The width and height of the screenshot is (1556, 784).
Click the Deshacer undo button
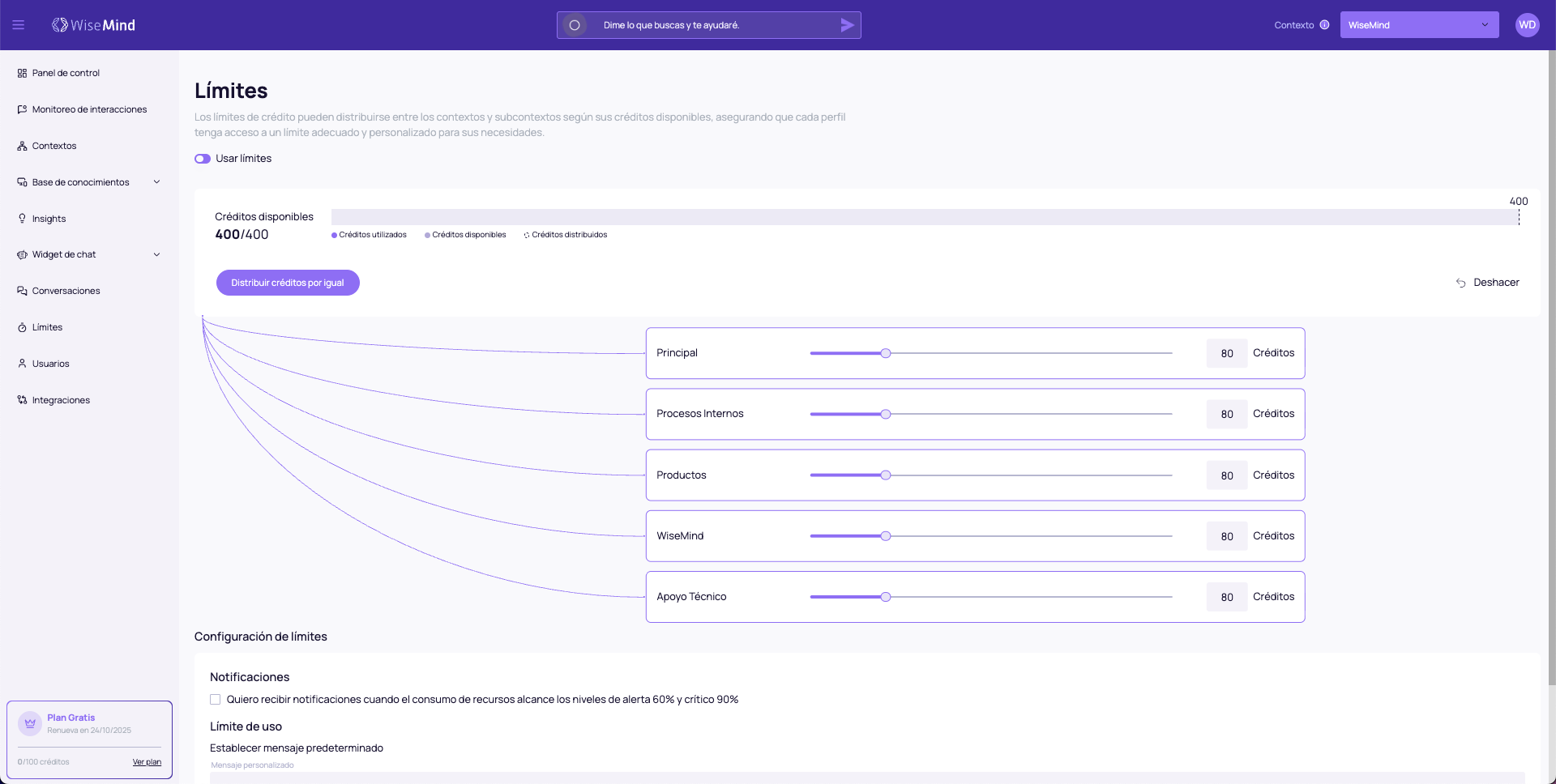(x=1487, y=283)
